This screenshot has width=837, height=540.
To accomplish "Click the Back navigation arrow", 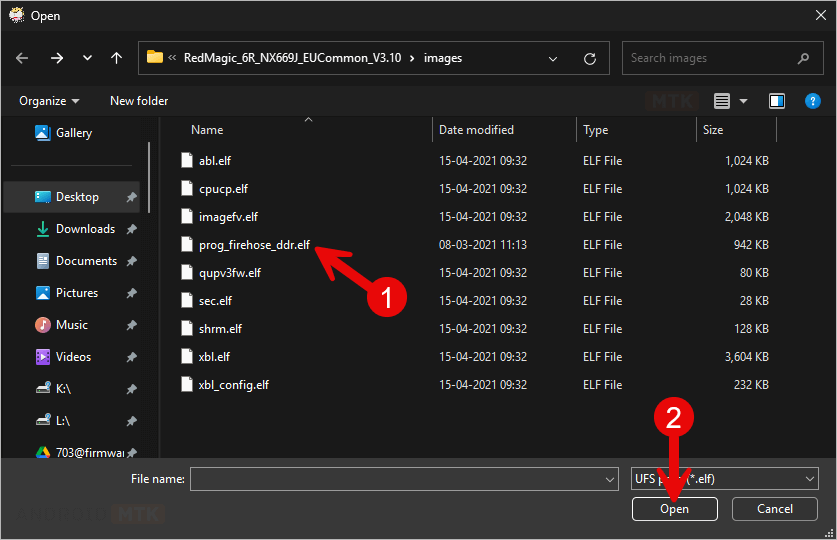I will coord(23,58).
